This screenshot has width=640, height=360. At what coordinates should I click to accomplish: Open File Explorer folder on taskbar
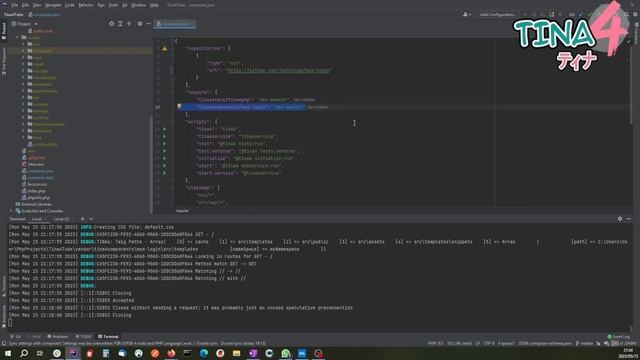click(x=236, y=353)
